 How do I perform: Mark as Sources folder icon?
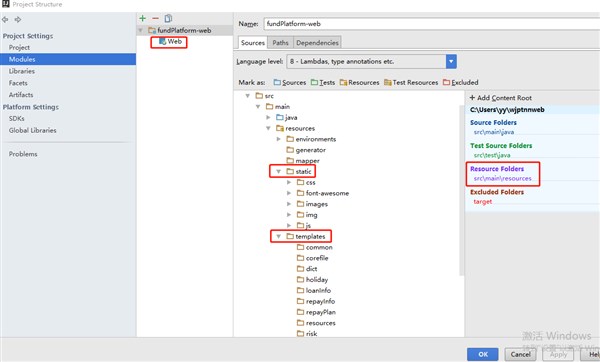point(277,82)
